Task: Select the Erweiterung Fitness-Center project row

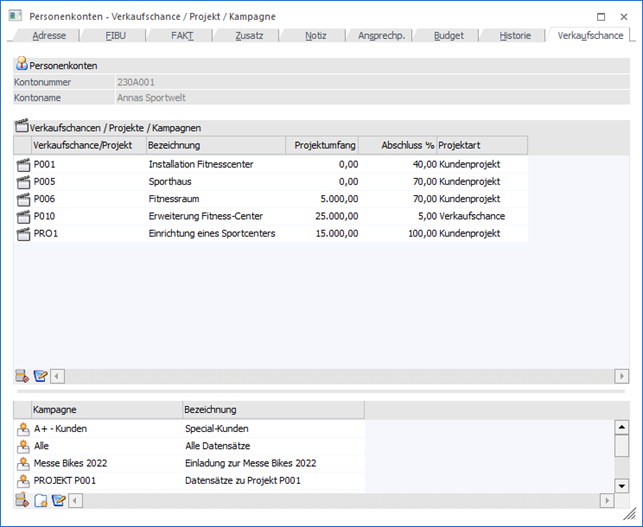Action: click(210, 216)
